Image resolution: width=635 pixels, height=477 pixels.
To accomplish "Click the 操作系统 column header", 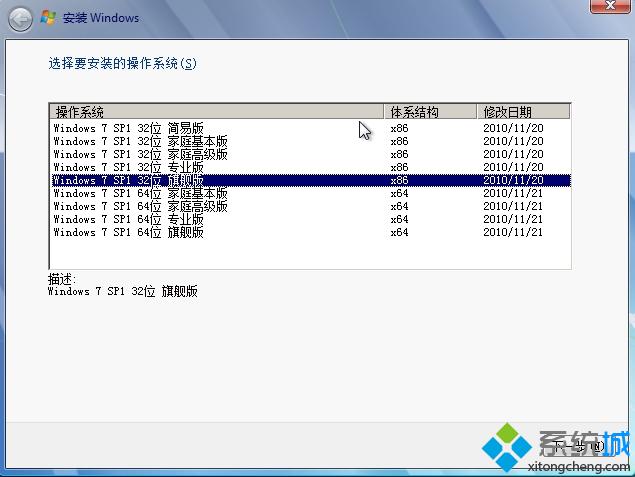I will coord(217,111).
